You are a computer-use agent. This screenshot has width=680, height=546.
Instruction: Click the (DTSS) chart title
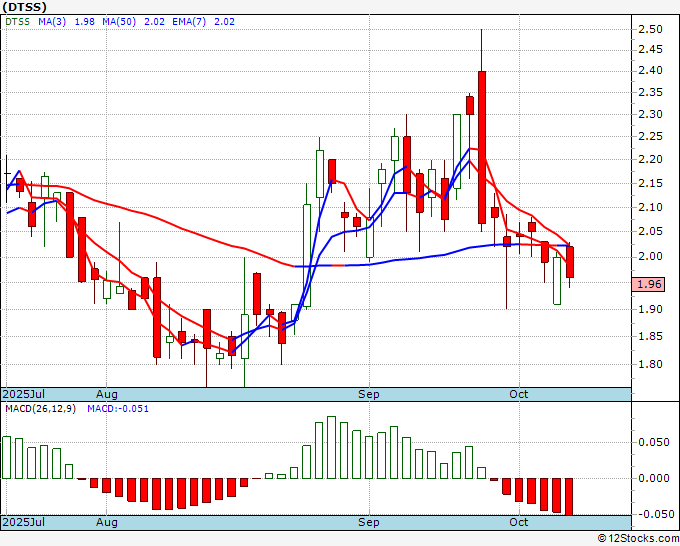click(x=24, y=7)
